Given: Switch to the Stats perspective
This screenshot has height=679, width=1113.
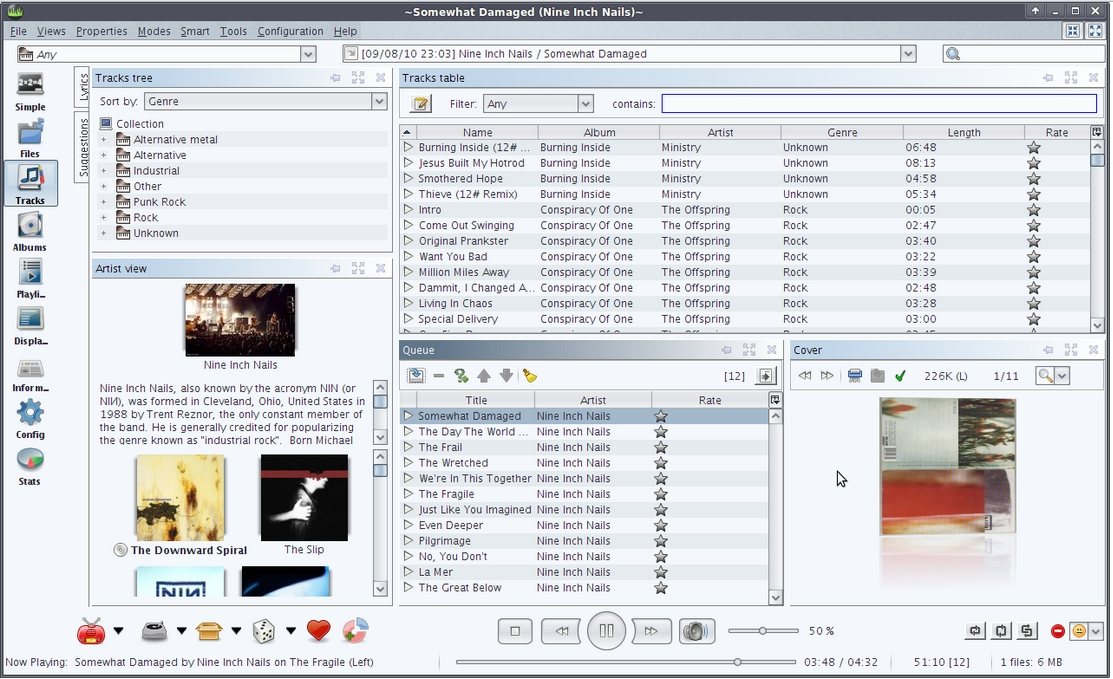Looking at the screenshot, I should pos(30,466).
